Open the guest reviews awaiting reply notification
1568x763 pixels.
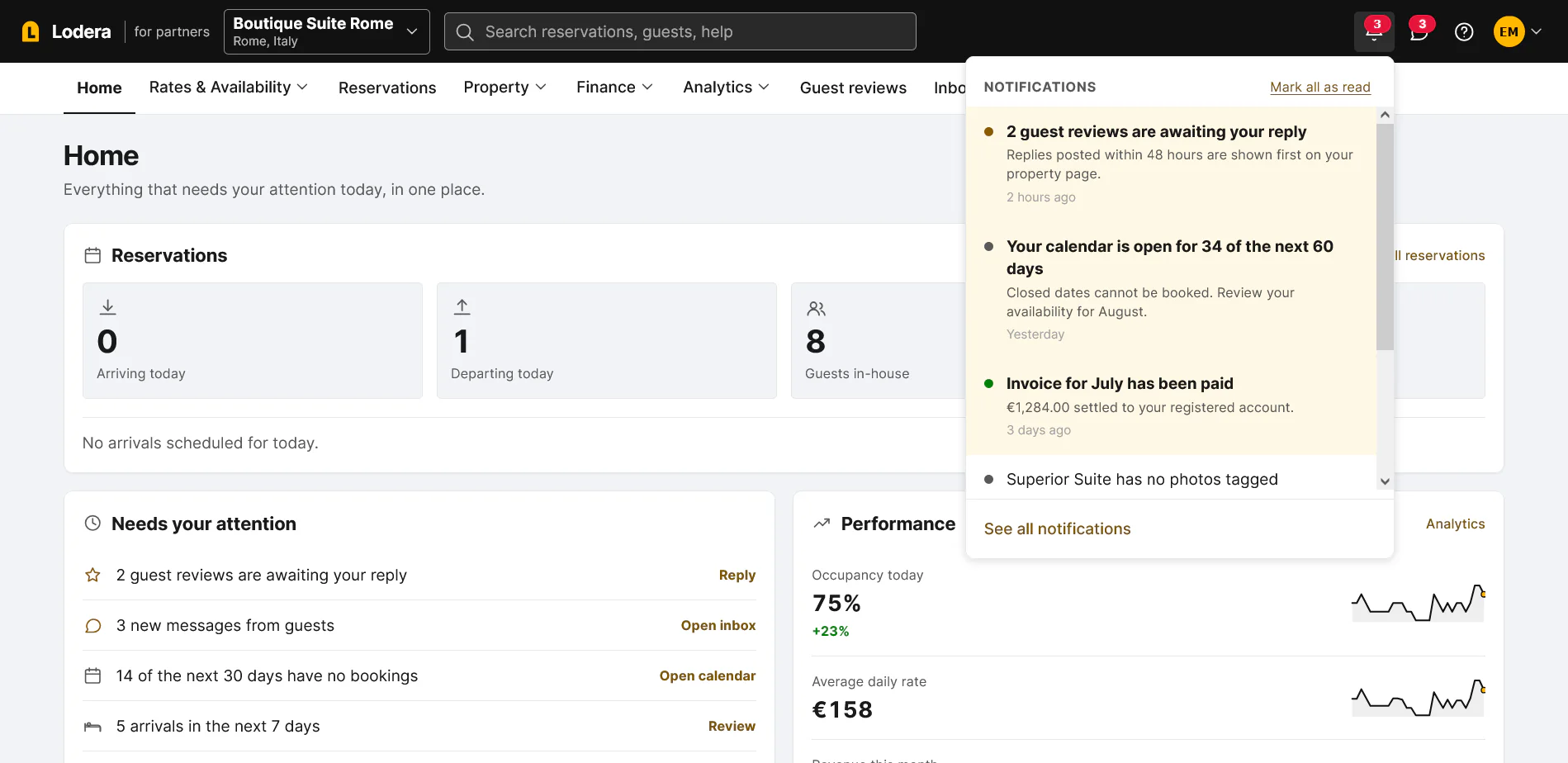pos(1171,163)
